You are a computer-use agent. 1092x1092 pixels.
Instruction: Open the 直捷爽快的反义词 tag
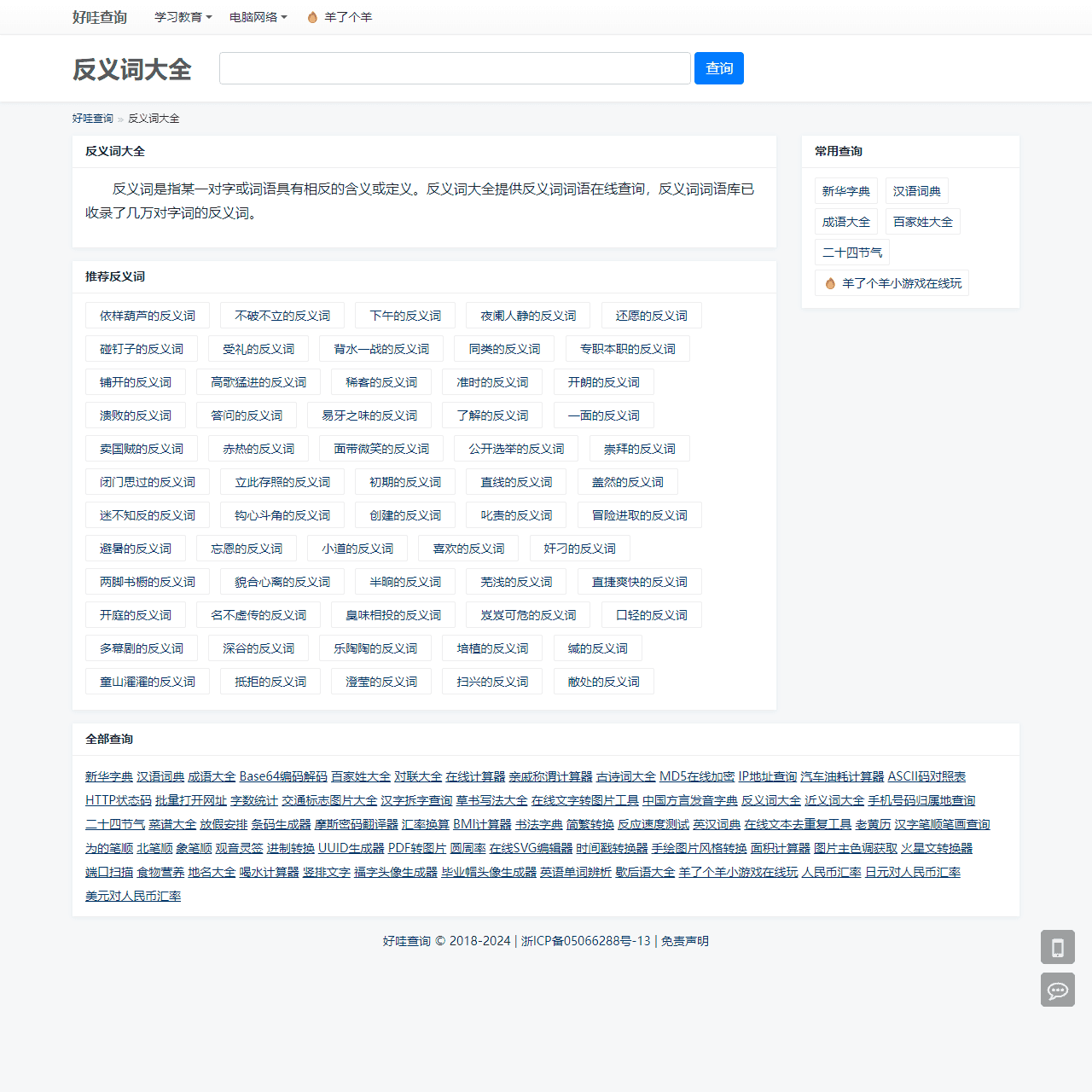point(640,582)
